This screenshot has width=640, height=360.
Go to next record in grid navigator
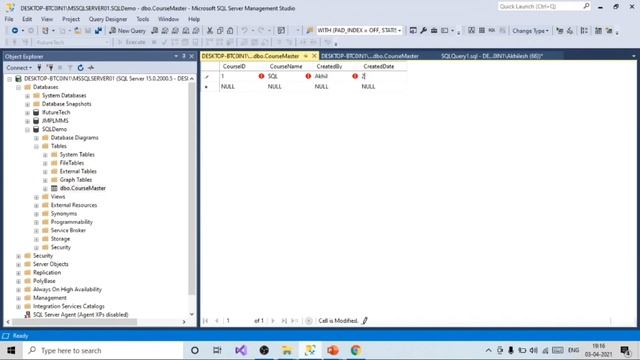coord(273,321)
